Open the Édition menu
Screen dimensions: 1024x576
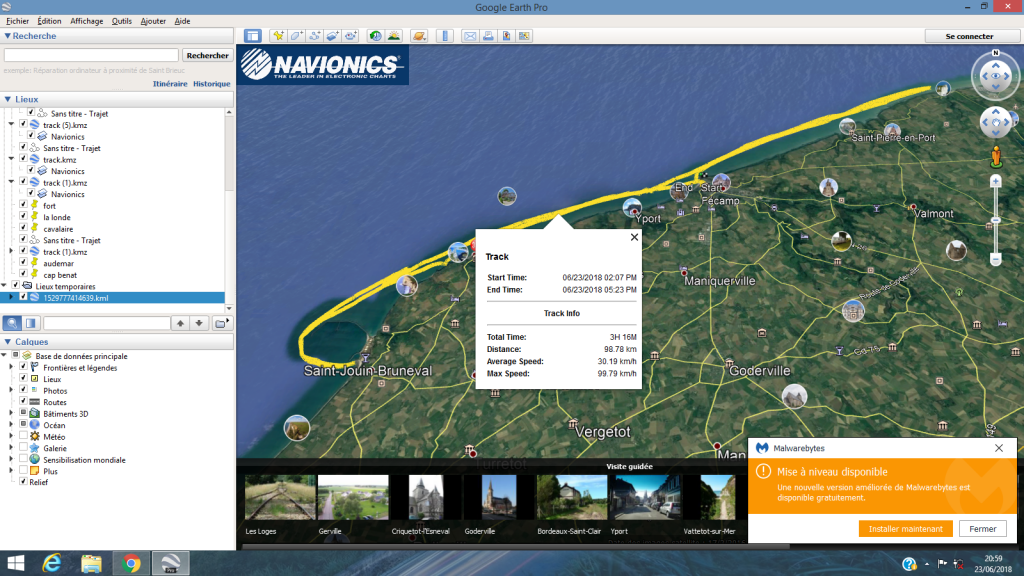tap(49, 21)
